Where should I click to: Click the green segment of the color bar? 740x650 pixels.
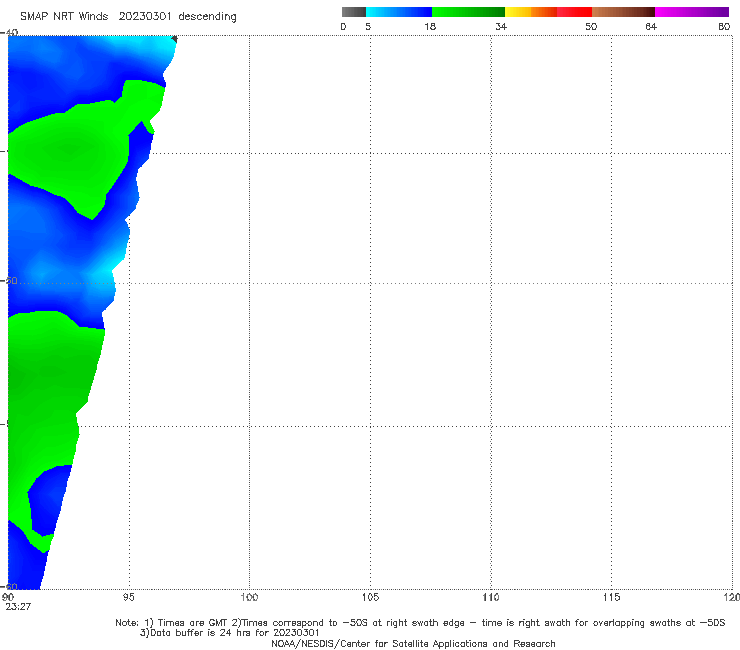tap(468, 12)
